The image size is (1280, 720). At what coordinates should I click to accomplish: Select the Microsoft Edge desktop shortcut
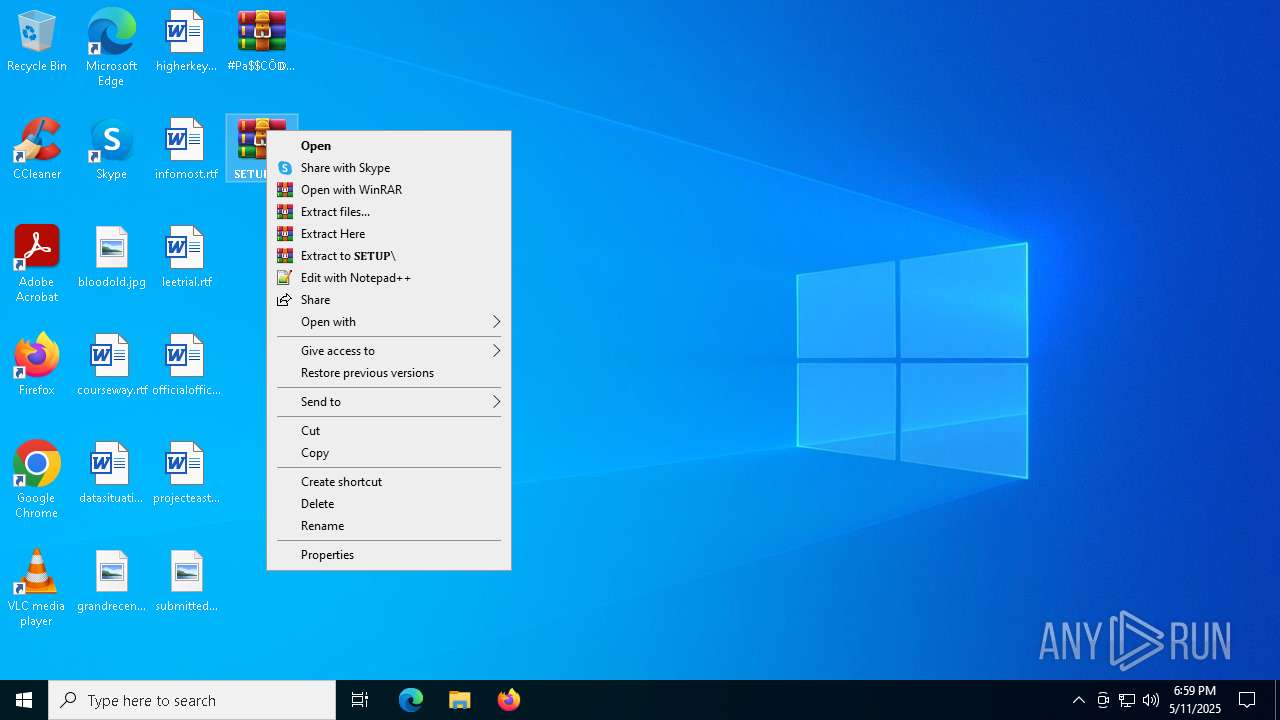(x=111, y=48)
